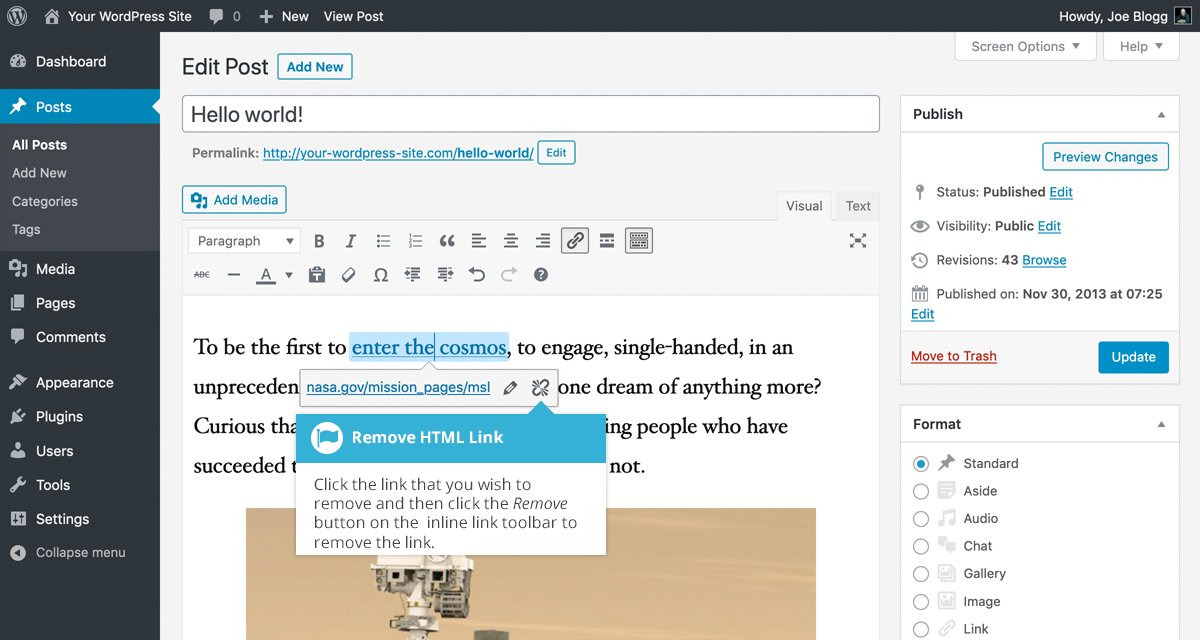This screenshot has width=1200, height=640.
Task: Choose the Audio post format
Action: (920, 519)
